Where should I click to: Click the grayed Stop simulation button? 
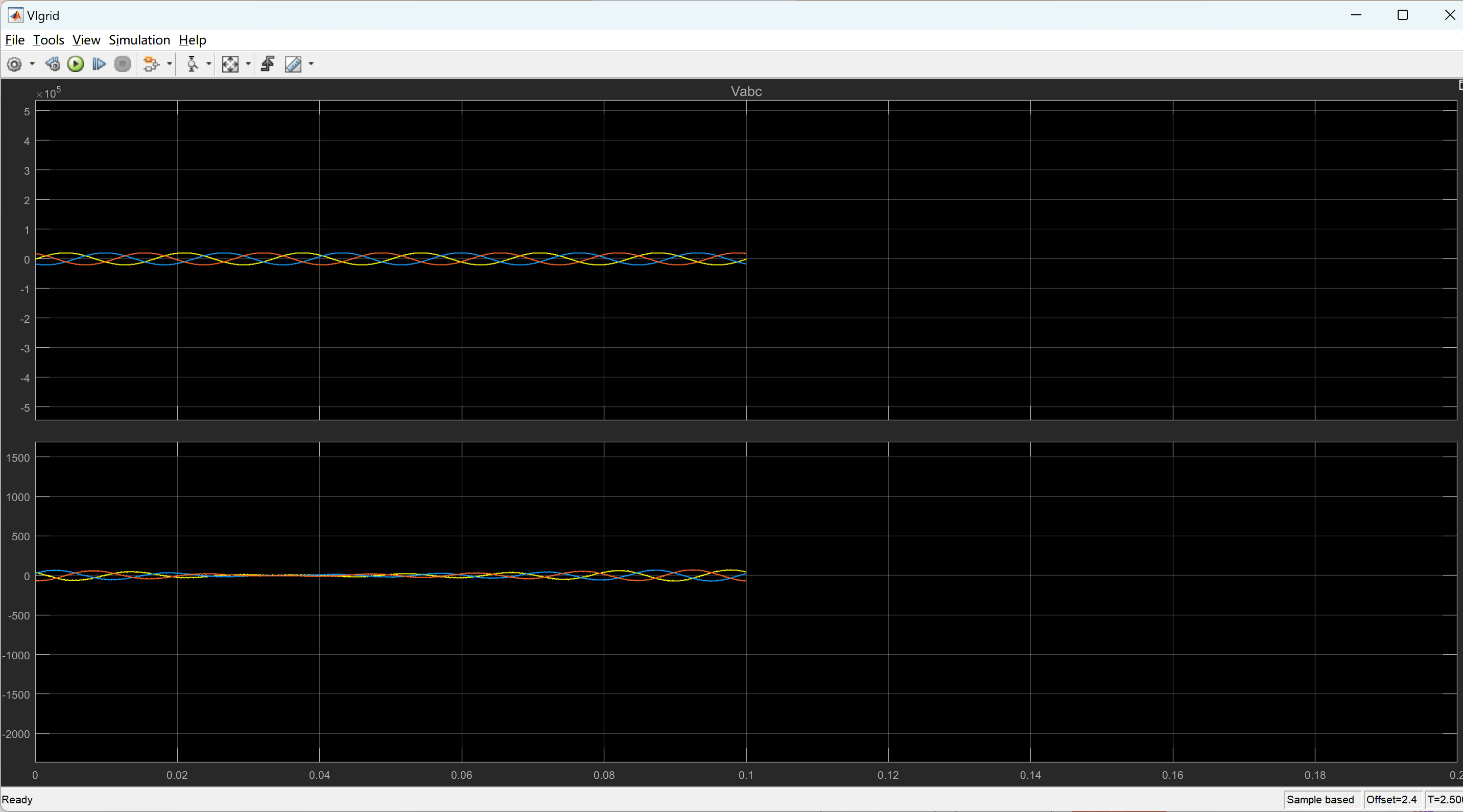click(122, 64)
